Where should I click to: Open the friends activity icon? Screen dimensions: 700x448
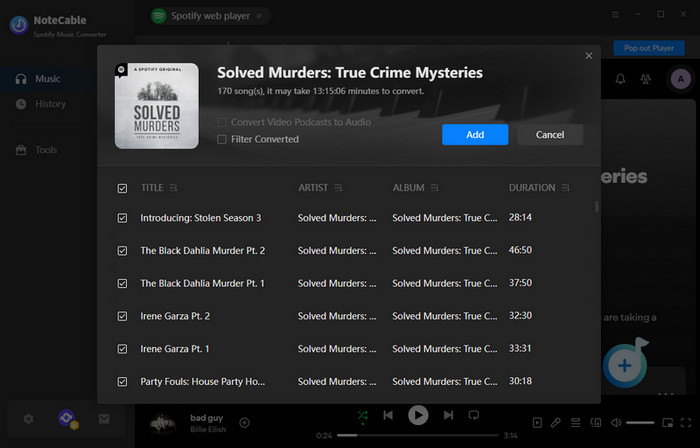click(x=646, y=79)
